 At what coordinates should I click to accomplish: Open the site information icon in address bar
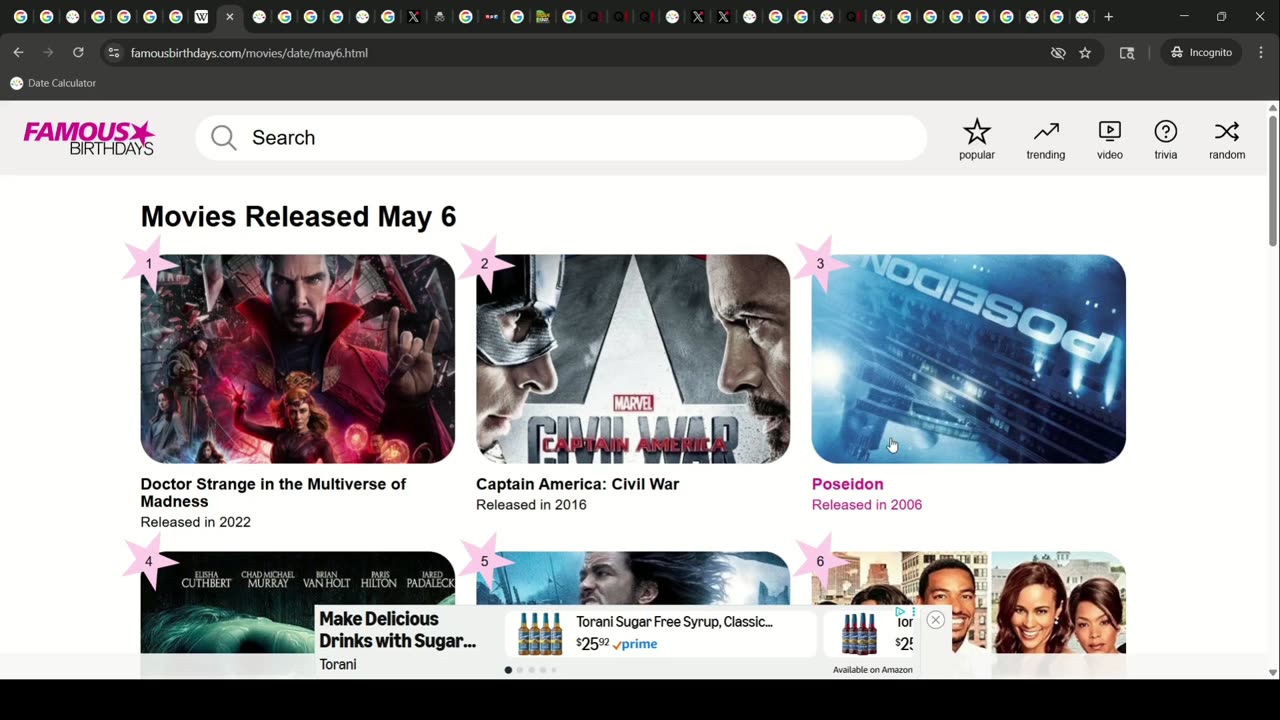click(x=114, y=53)
